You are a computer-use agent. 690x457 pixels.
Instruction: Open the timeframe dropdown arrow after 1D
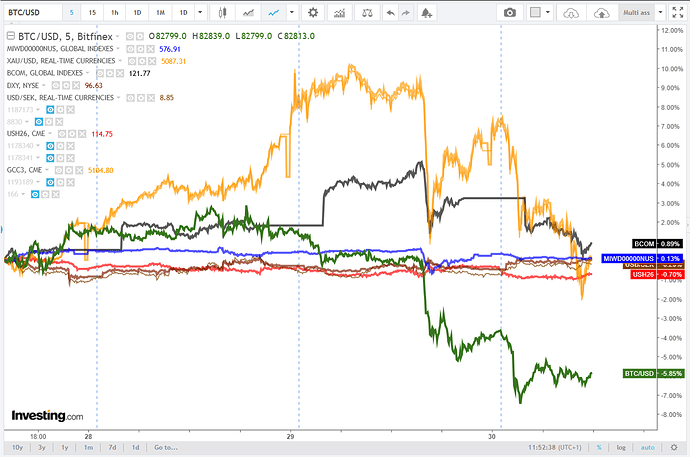pyautogui.click(x=200, y=13)
